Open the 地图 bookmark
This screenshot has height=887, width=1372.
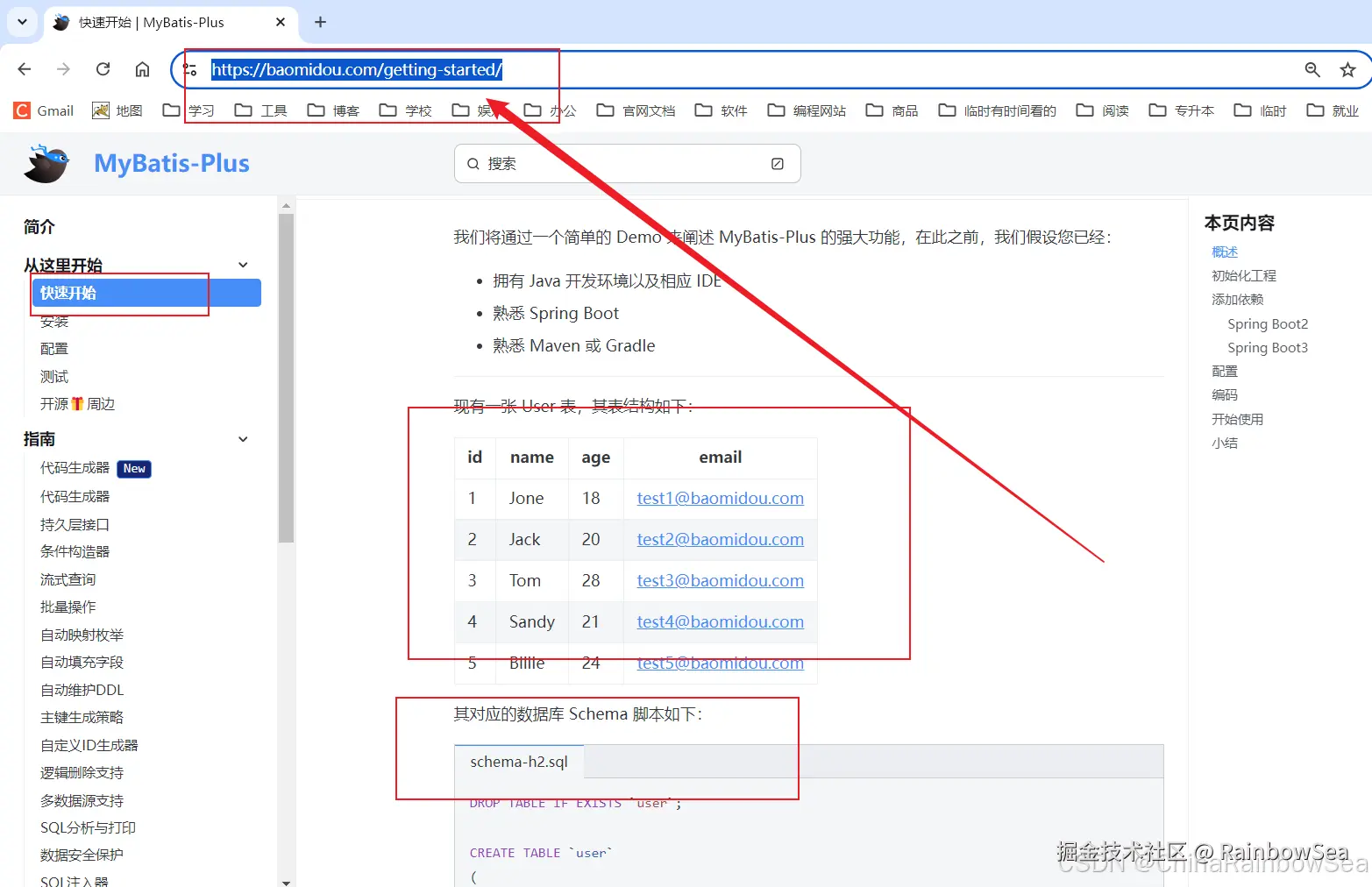pos(117,110)
